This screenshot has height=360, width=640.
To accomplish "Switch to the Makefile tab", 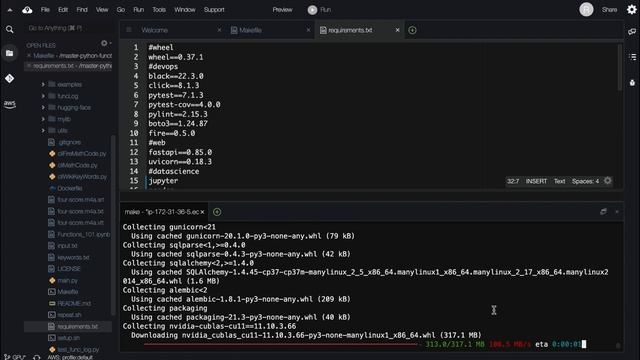I will pyautogui.click(x=250, y=30).
